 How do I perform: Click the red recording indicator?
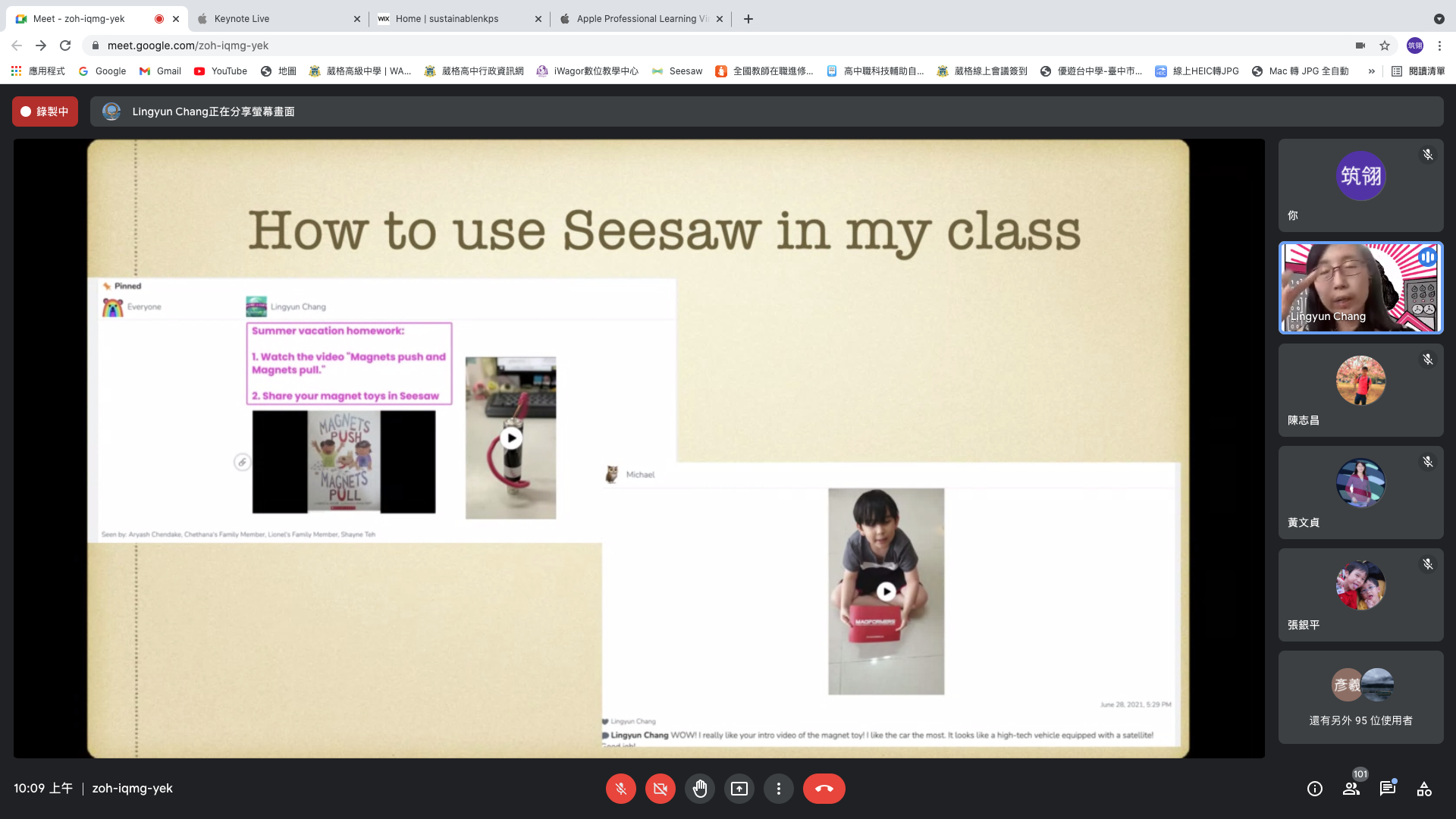pos(45,111)
